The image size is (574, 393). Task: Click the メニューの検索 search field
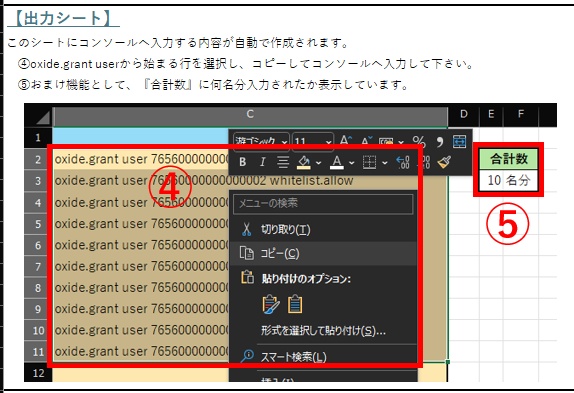pos(323,203)
